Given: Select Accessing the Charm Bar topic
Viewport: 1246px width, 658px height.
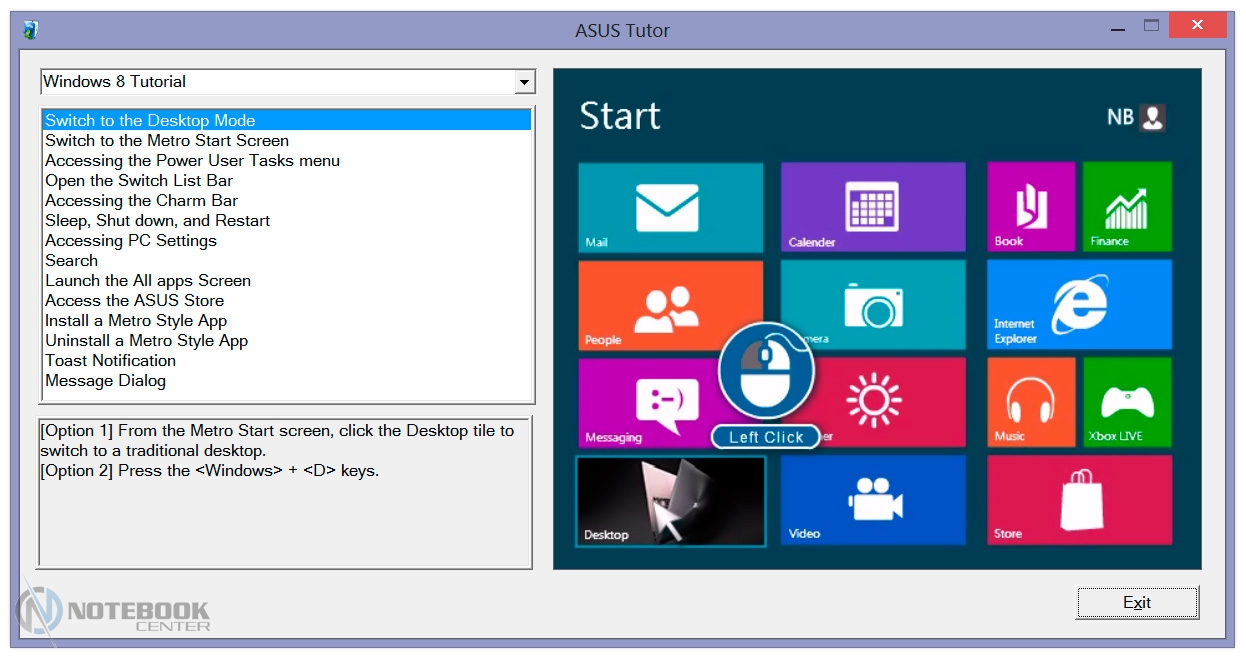Looking at the screenshot, I should tap(141, 200).
